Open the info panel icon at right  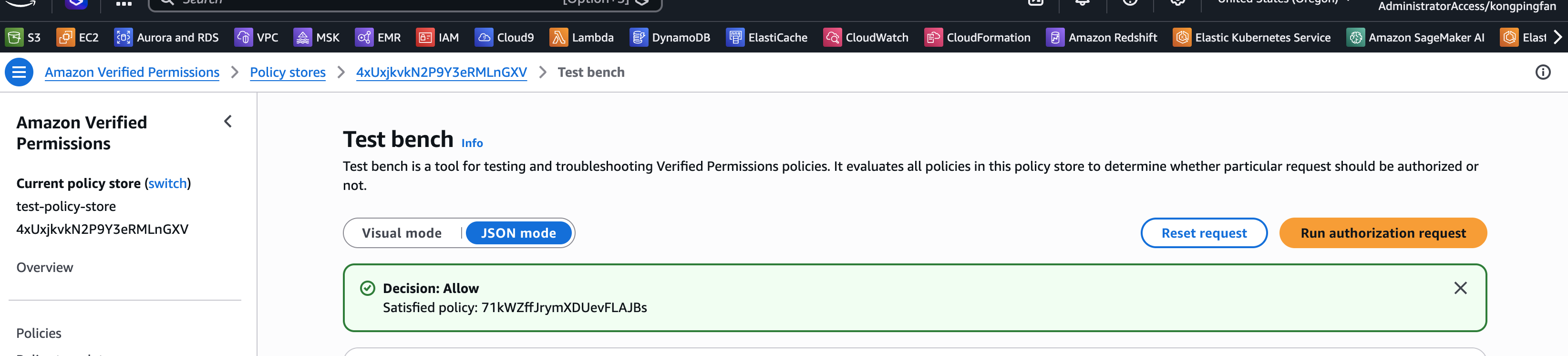[x=1542, y=72]
